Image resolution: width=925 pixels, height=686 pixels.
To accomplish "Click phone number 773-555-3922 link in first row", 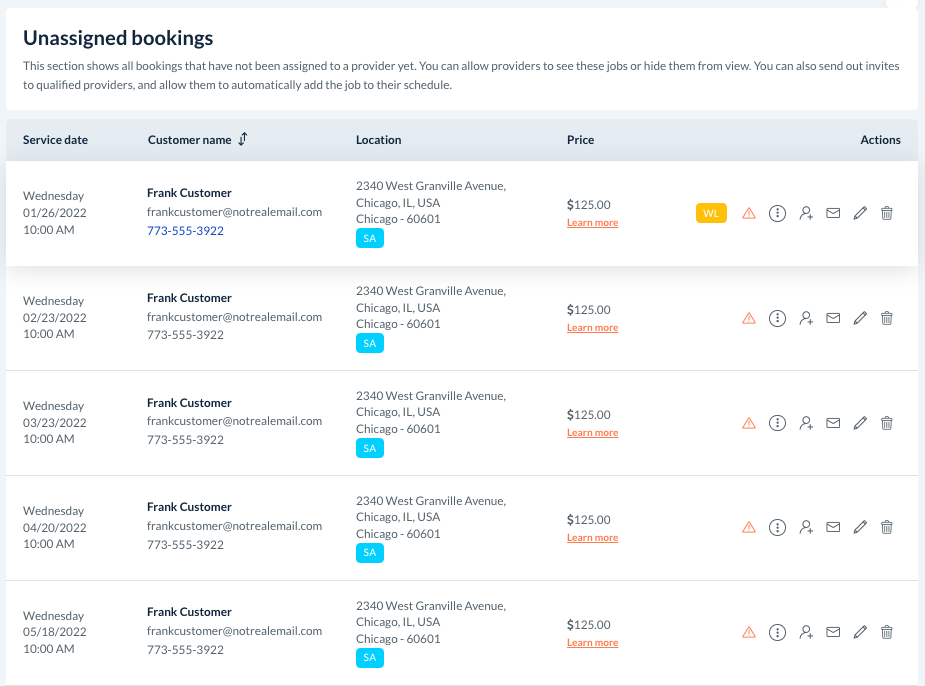I will click(x=185, y=231).
